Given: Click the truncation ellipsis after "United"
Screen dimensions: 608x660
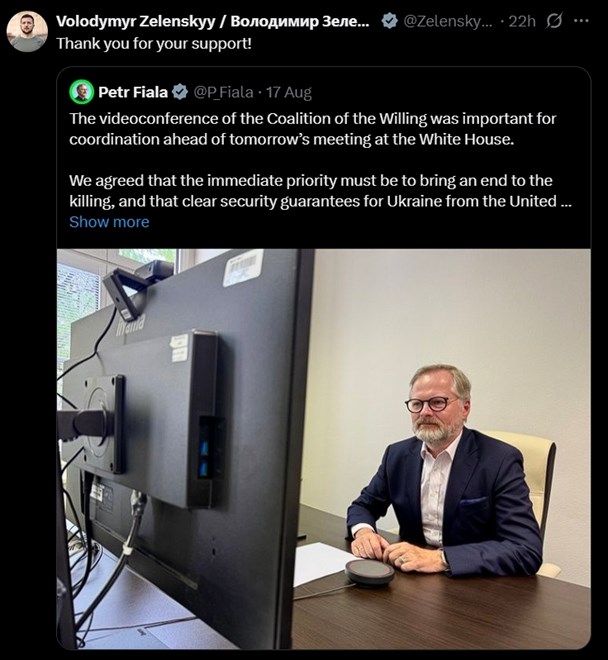Looking at the screenshot, I should (567, 201).
